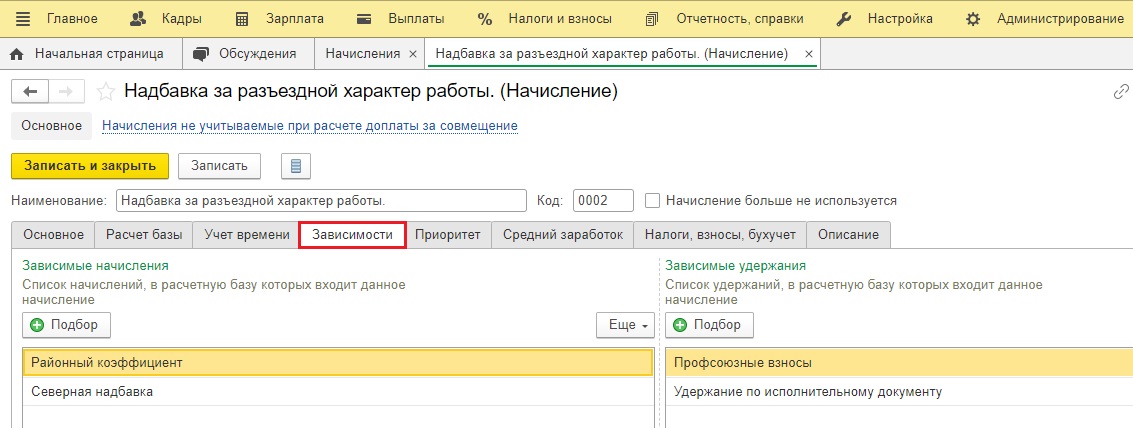Select the Профсоюзные взносы row

pos(899,363)
